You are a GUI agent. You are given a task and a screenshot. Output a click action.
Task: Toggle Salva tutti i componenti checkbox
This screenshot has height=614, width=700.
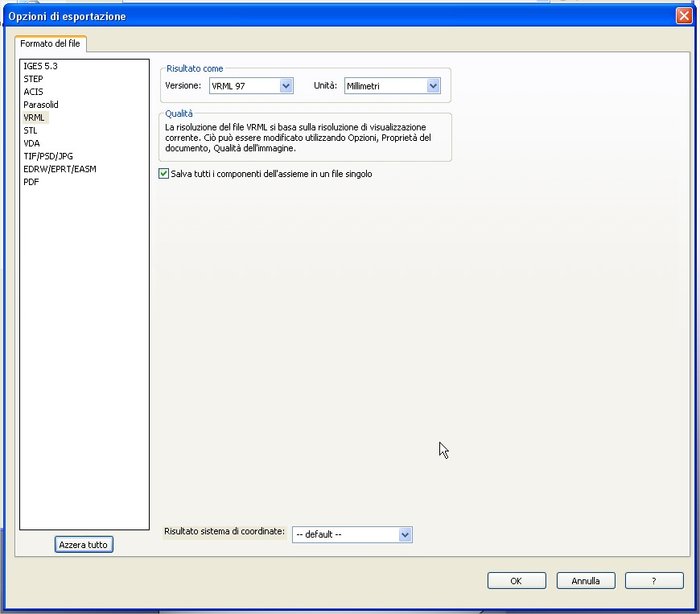tap(164, 174)
